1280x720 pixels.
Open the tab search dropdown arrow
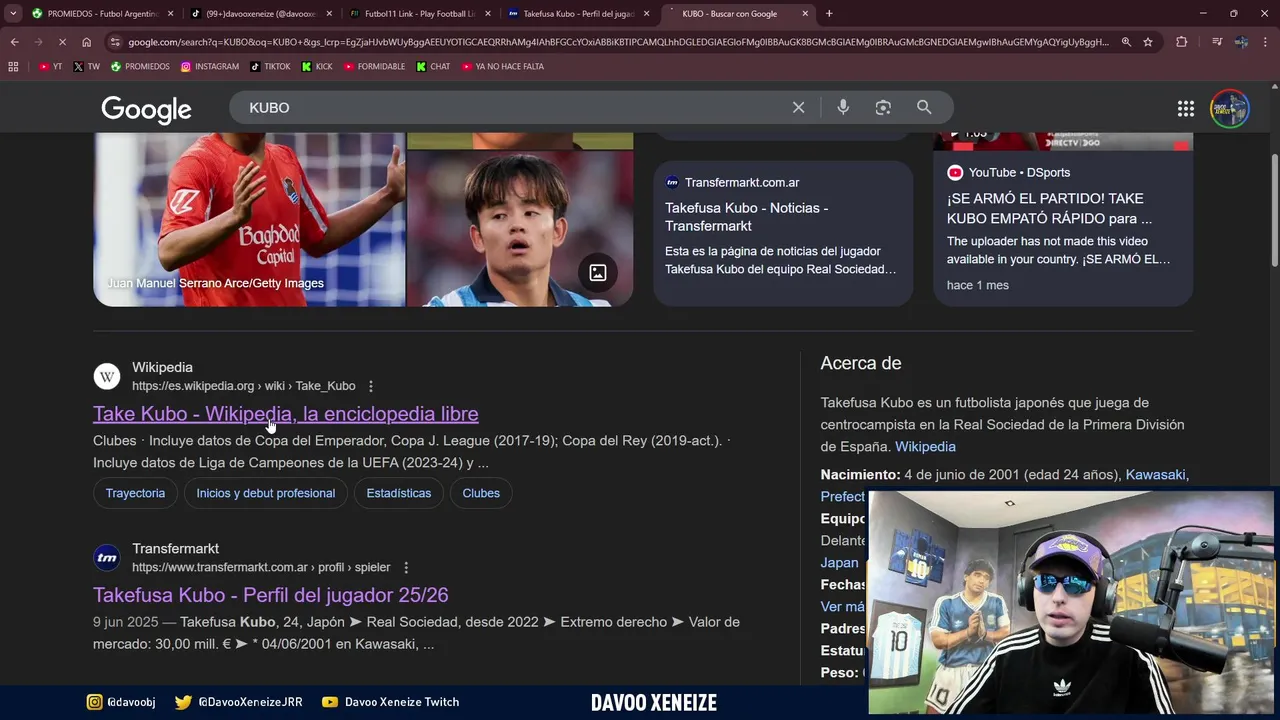click(13, 14)
